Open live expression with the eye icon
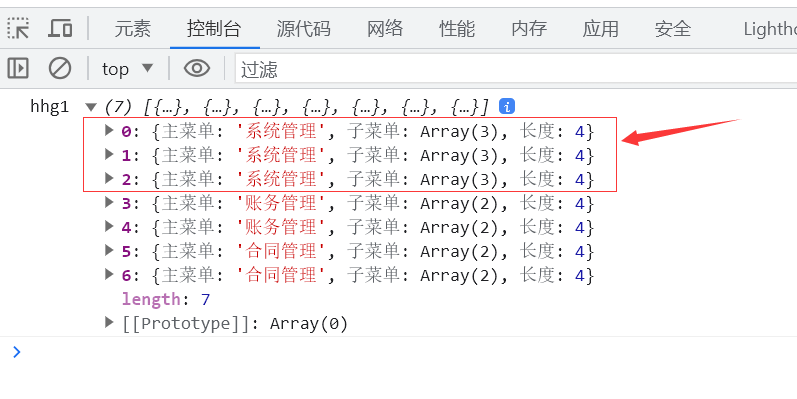Viewport: 797px width, 399px height. tap(197, 68)
